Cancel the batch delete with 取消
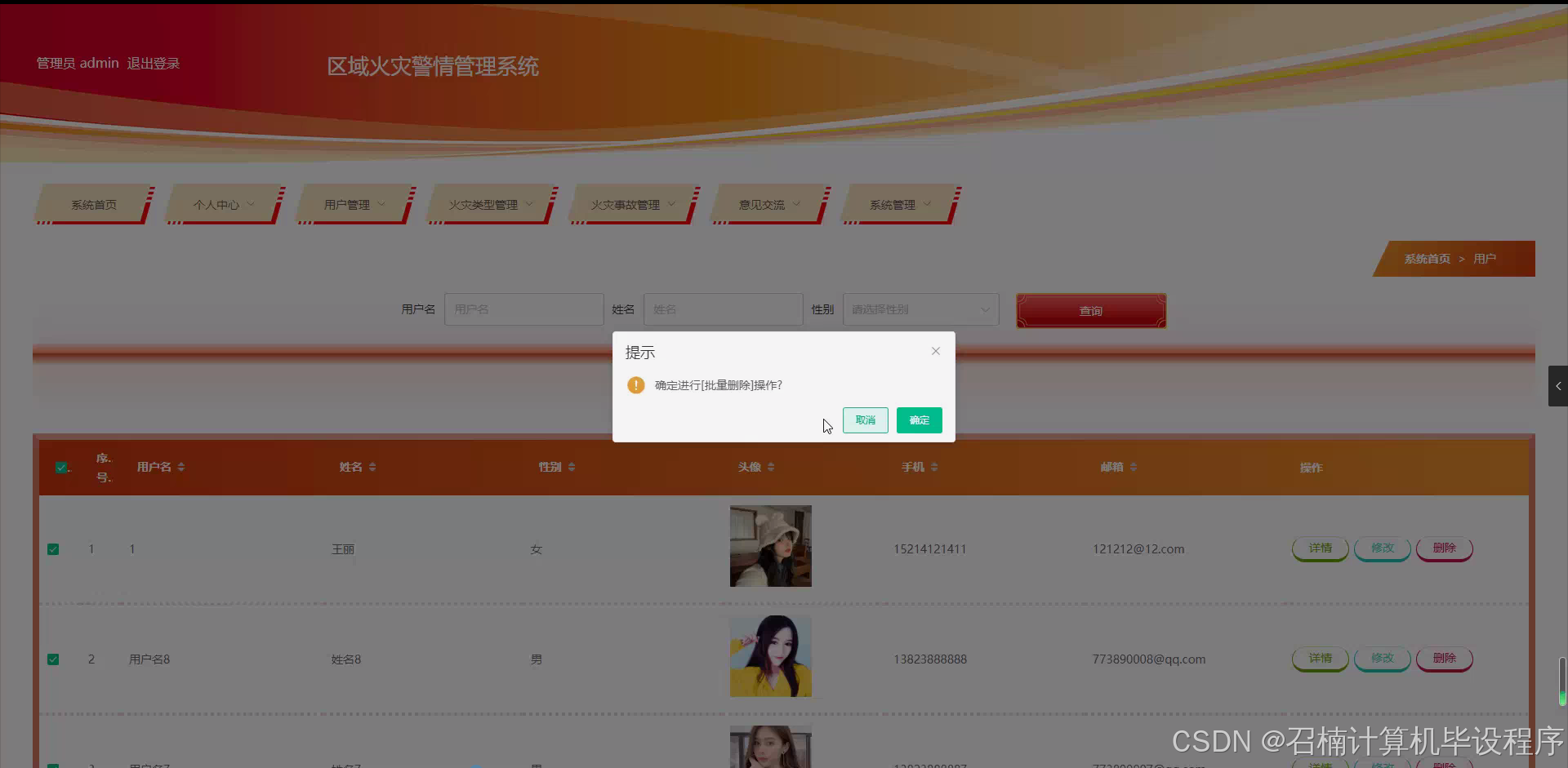 point(866,420)
